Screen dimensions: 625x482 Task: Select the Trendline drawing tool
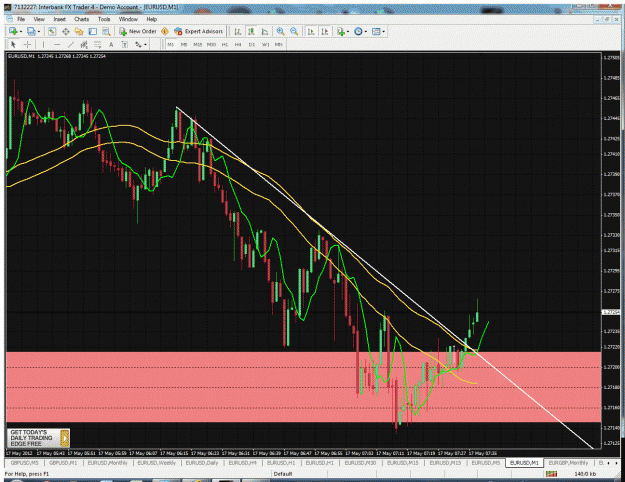[x=71, y=45]
